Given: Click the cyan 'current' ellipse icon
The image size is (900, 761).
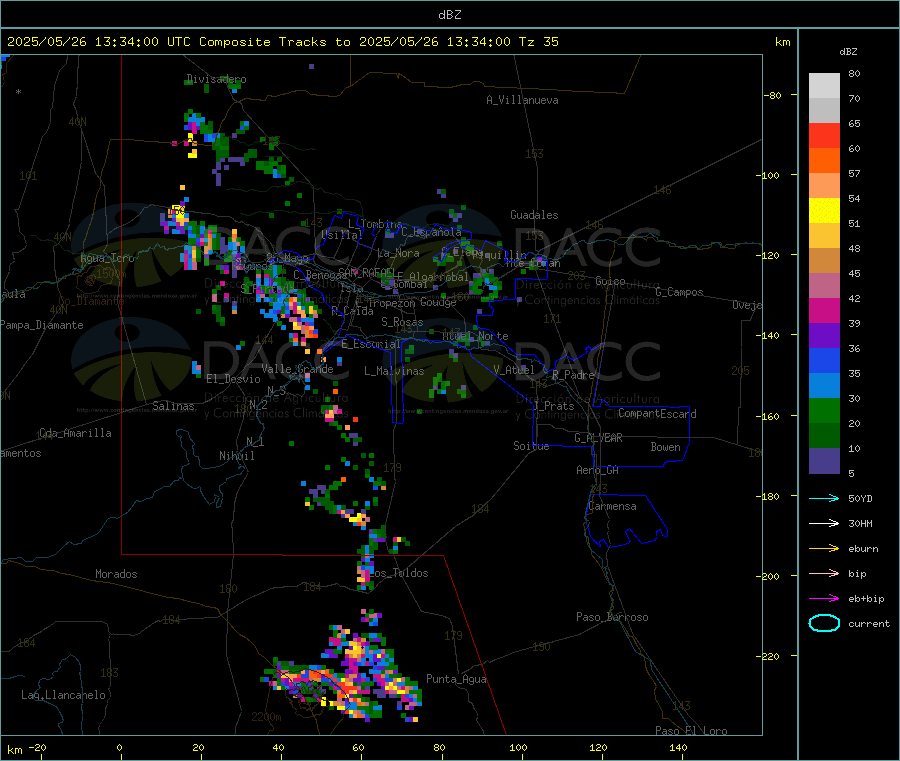Looking at the screenshot, I should pos(824,623).
